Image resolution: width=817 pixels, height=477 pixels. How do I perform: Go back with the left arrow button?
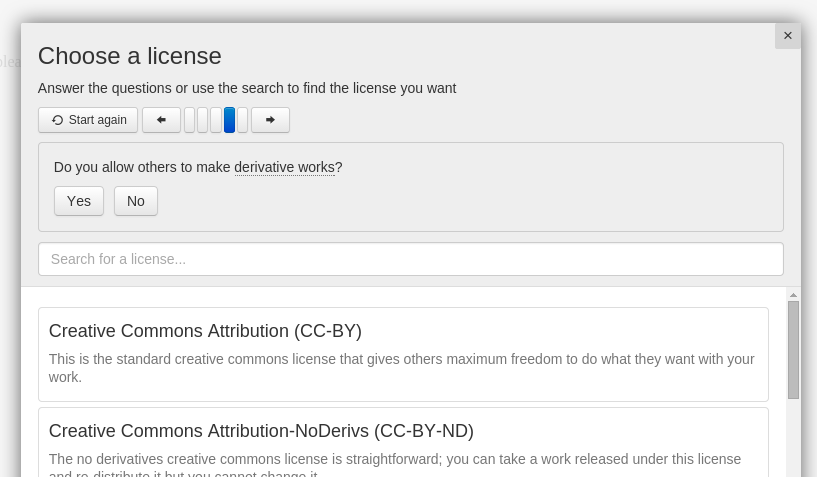(x=161, y=120)
